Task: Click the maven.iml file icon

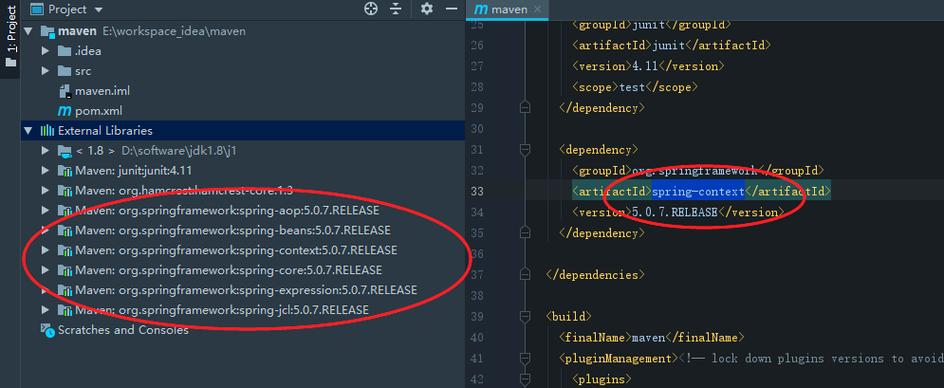Action: [x=65, y=91]
